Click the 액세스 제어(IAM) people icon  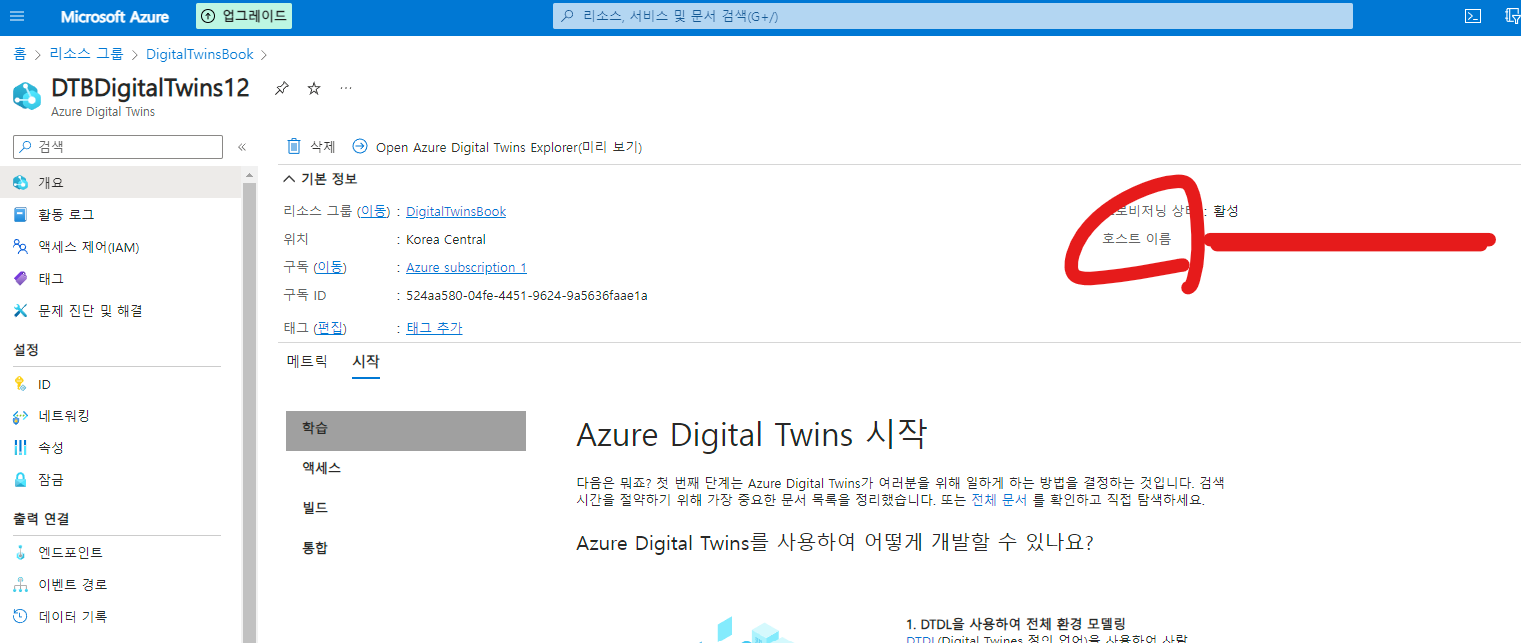20,246
